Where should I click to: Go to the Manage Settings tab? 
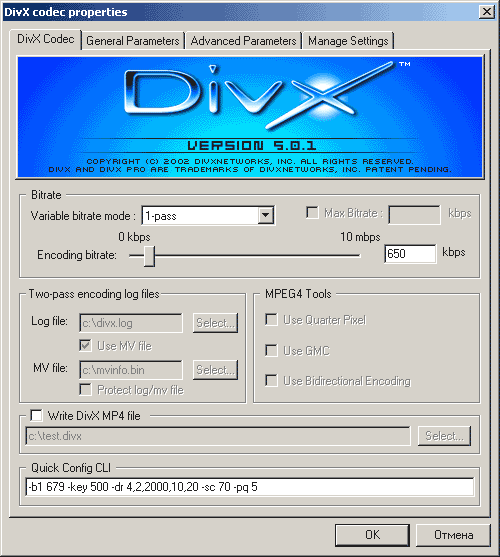(x=348, y=41)
